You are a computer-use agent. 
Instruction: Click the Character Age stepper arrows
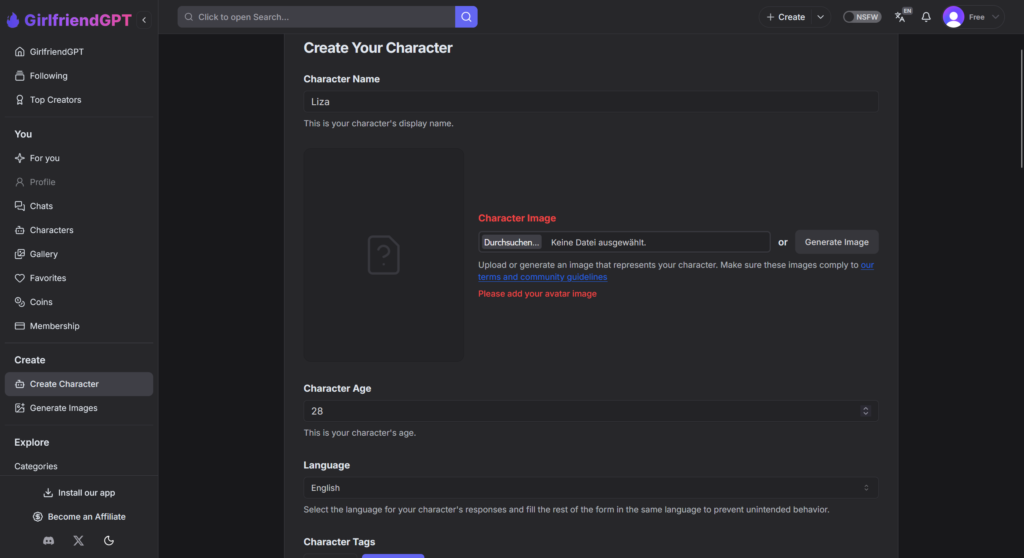(866, 411)
